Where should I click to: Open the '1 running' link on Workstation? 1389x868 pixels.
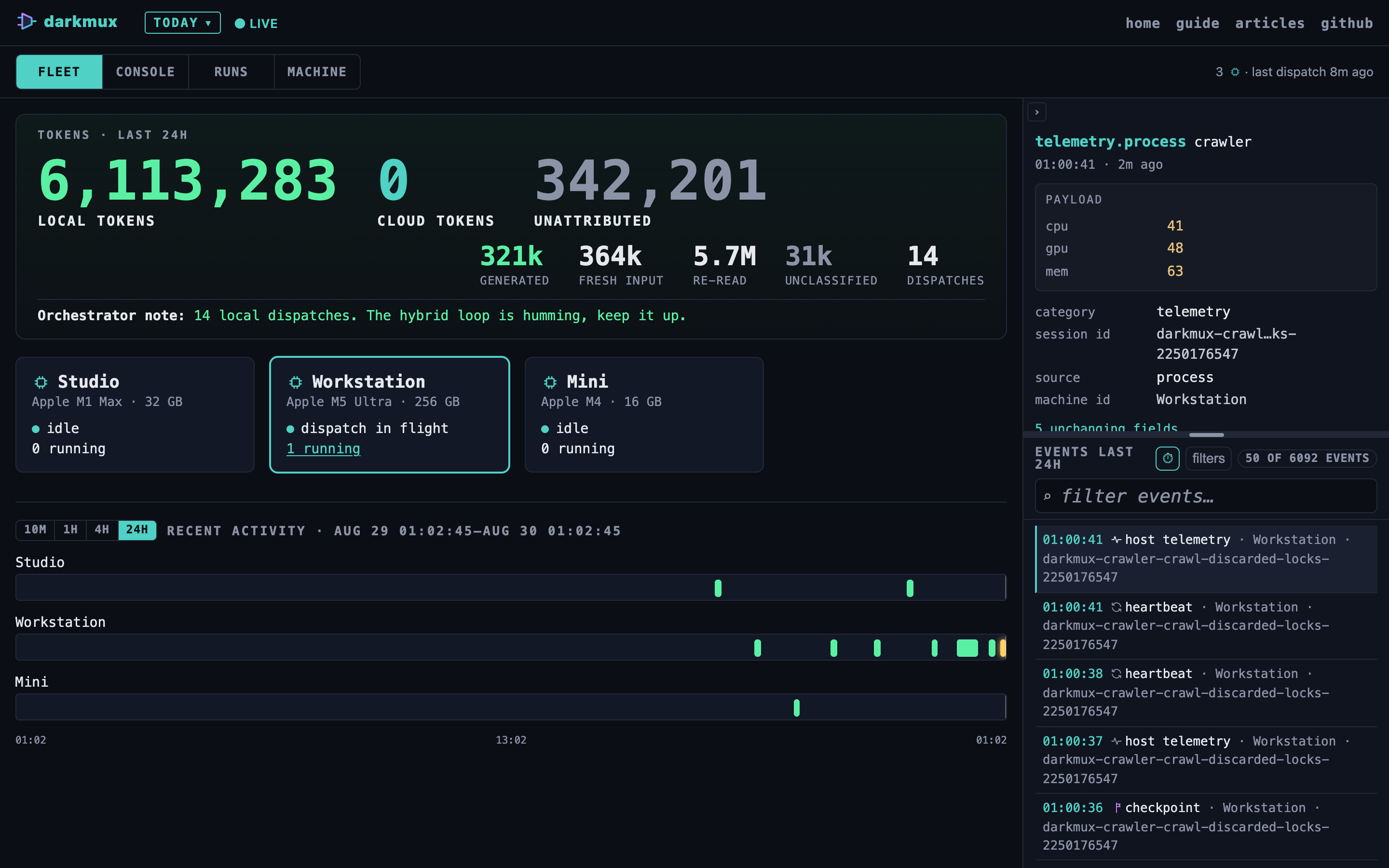click(x=323, y=448)
